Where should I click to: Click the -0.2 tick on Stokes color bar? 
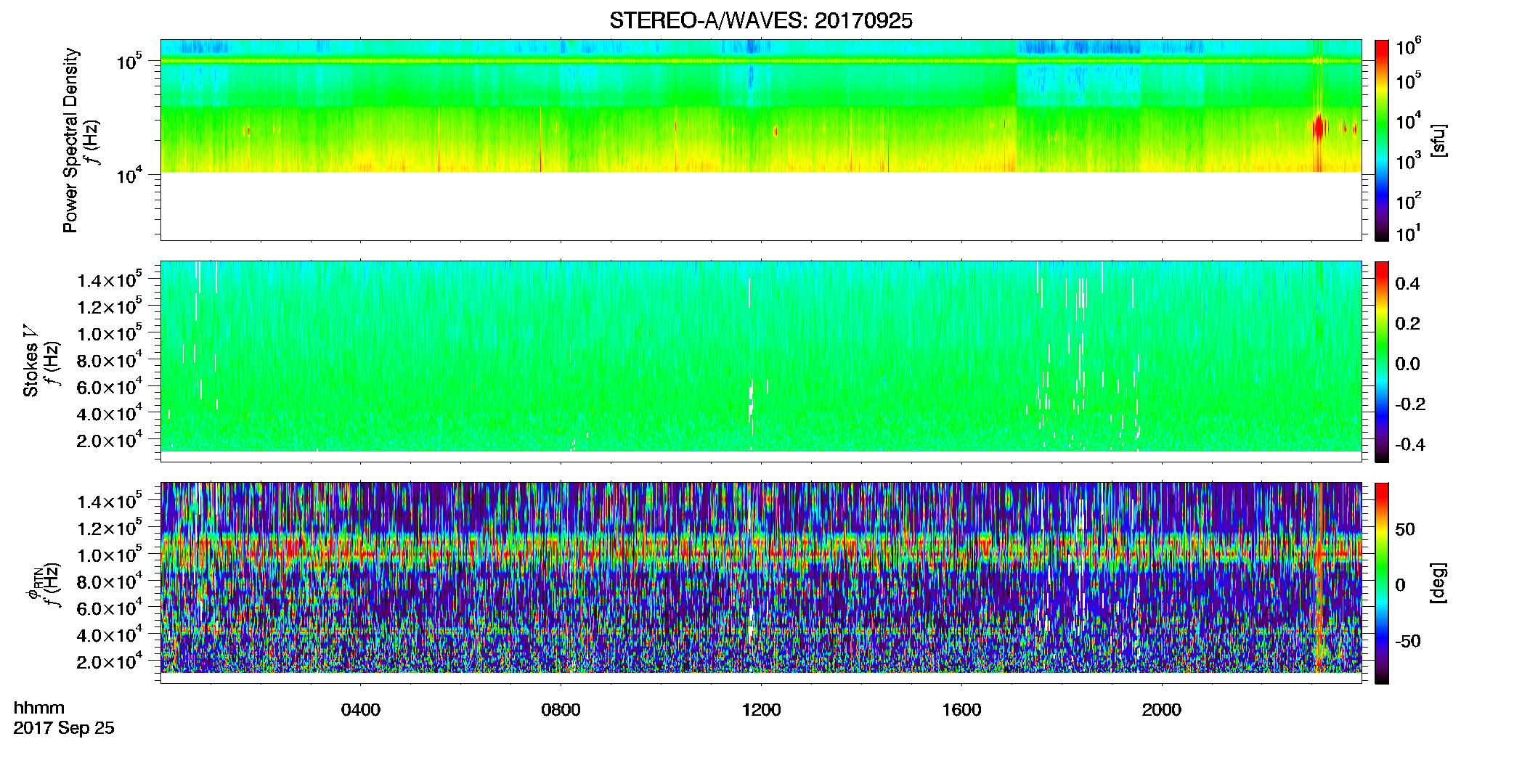(x=1410, y=404)
